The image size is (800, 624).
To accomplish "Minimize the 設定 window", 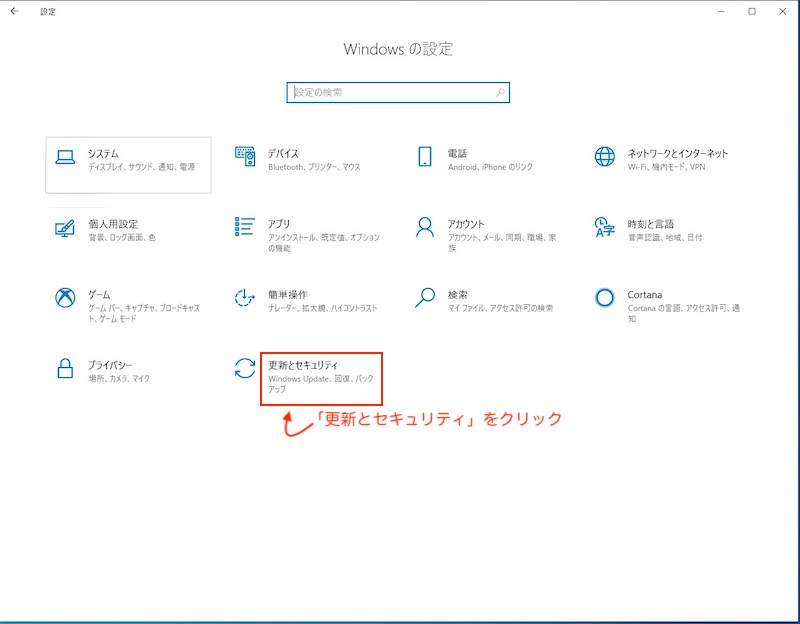I will (721, 11).
